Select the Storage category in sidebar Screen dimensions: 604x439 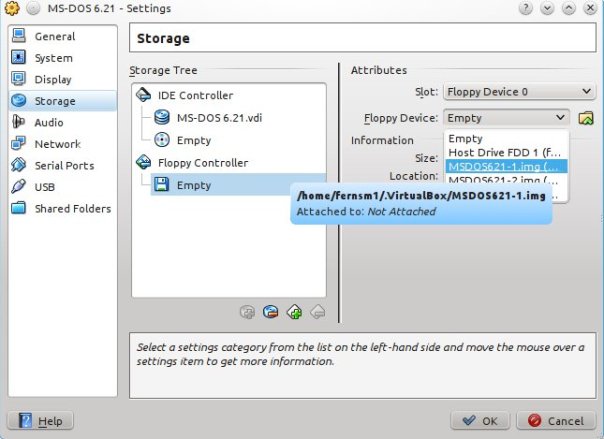(62, 101)
